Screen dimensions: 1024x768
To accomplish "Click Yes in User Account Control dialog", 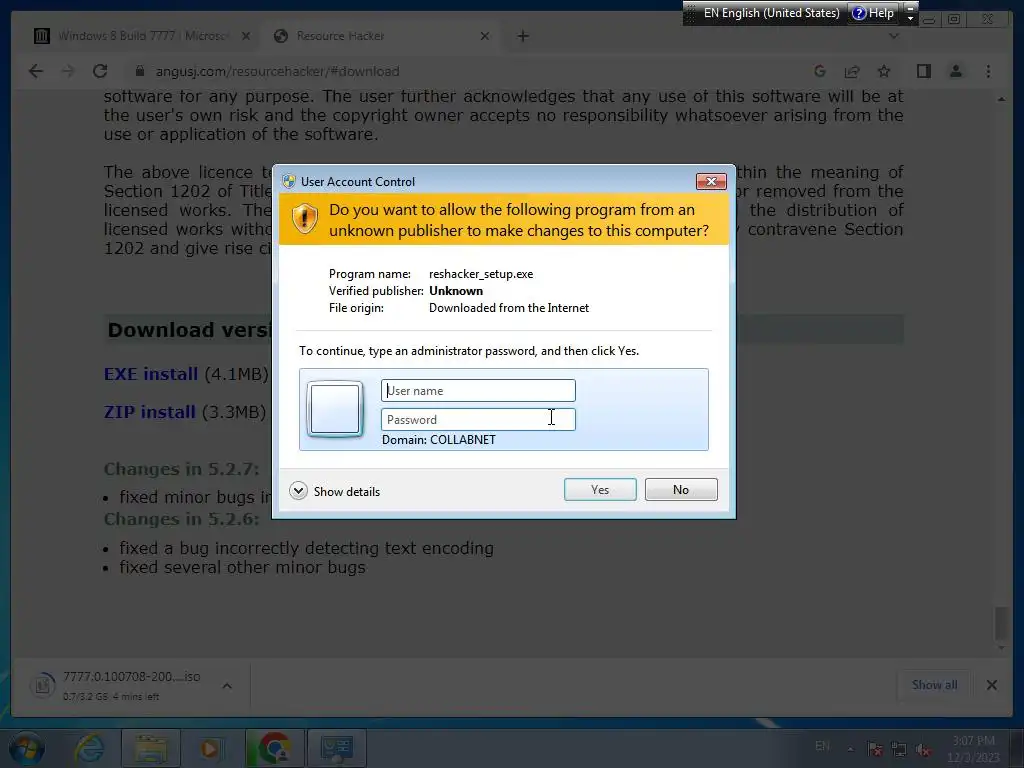I will [x=600, y=490].
